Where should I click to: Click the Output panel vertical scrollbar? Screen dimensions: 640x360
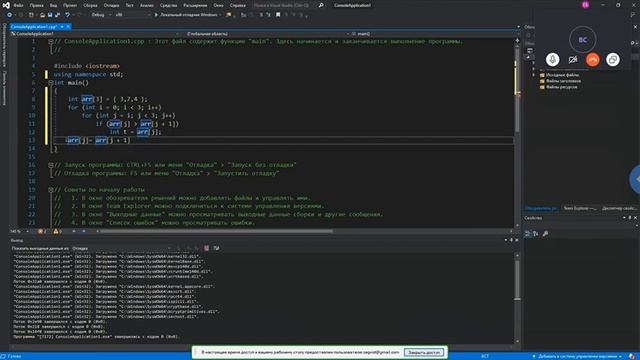(x=517, y=281)
